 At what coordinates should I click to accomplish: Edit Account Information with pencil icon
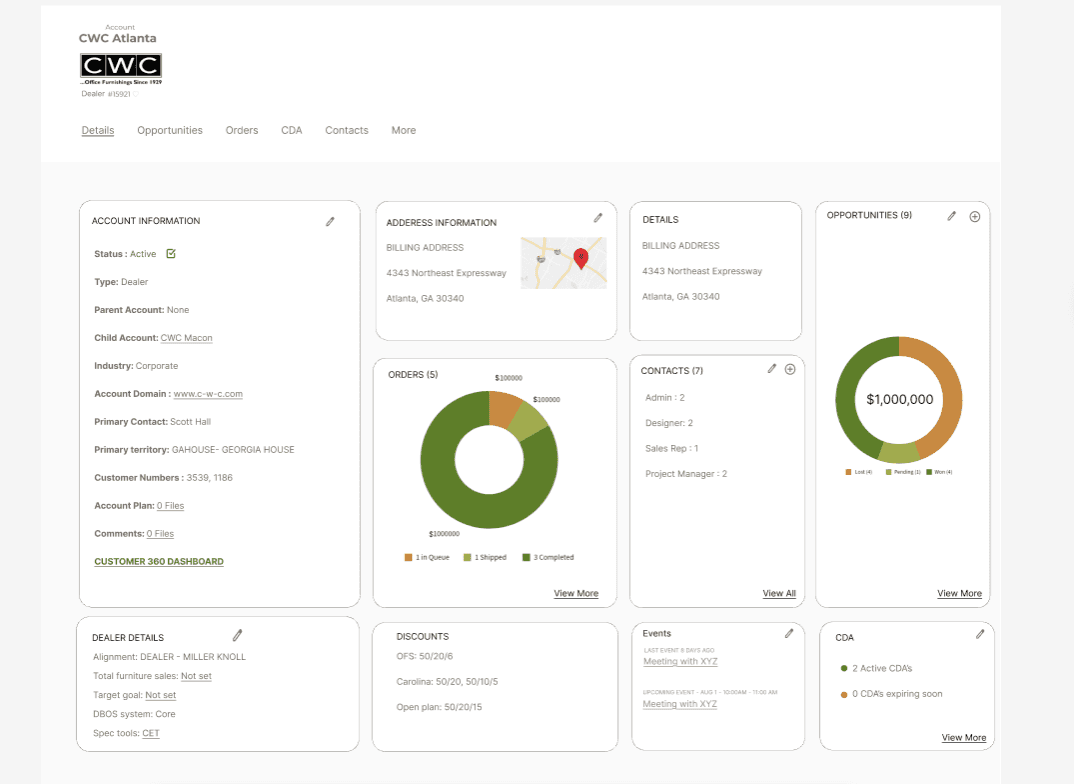[330, 221]
